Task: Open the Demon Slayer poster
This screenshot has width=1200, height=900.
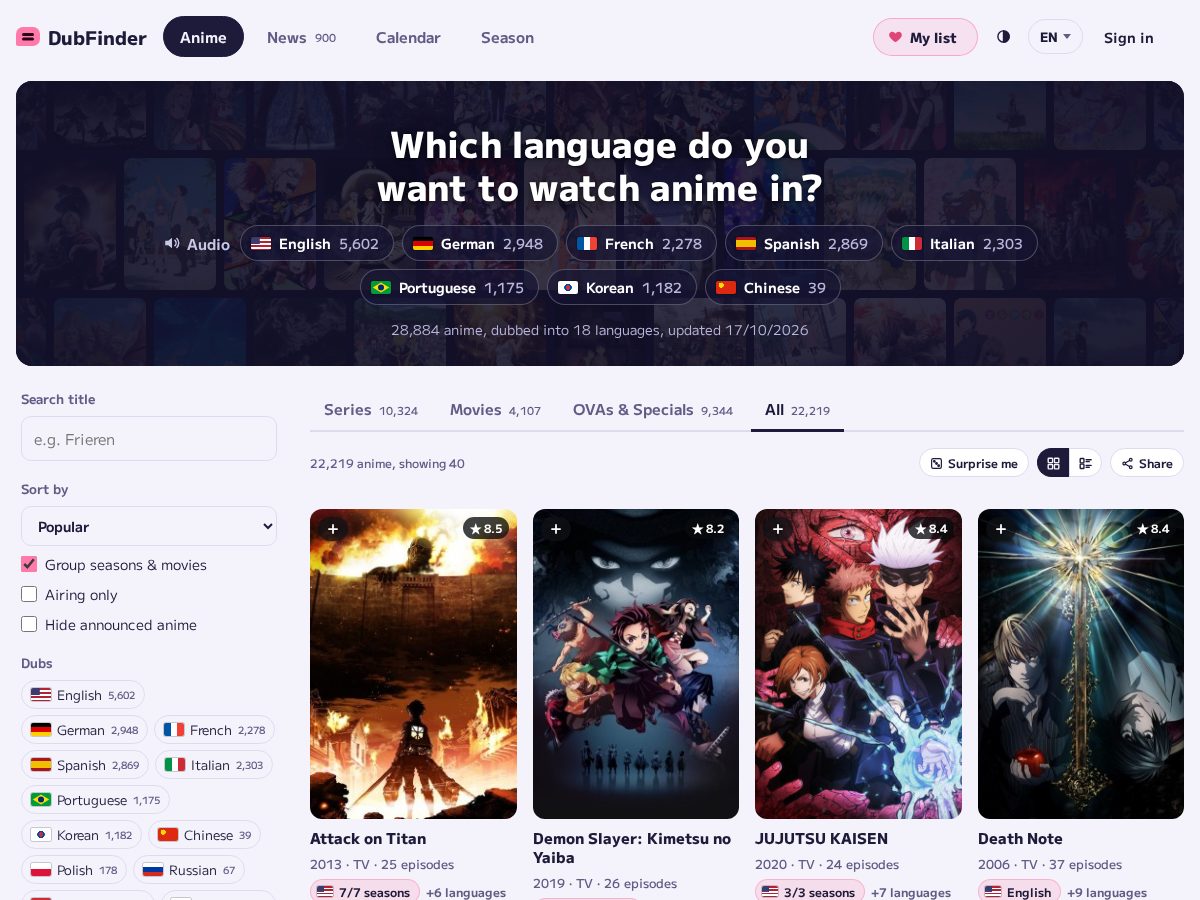Action: pos(636,664)
